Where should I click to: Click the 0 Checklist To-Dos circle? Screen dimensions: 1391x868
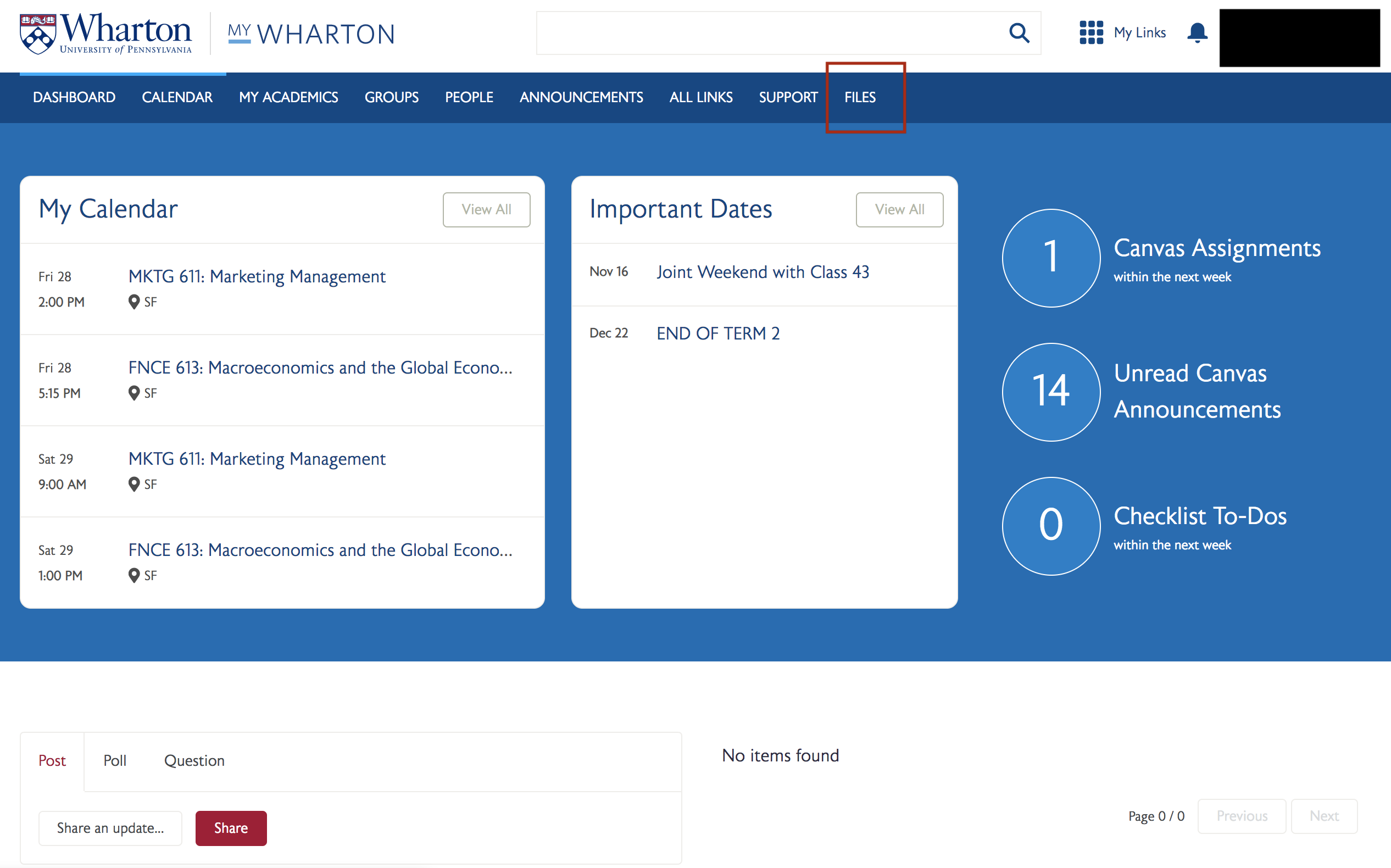[1050, 526]
